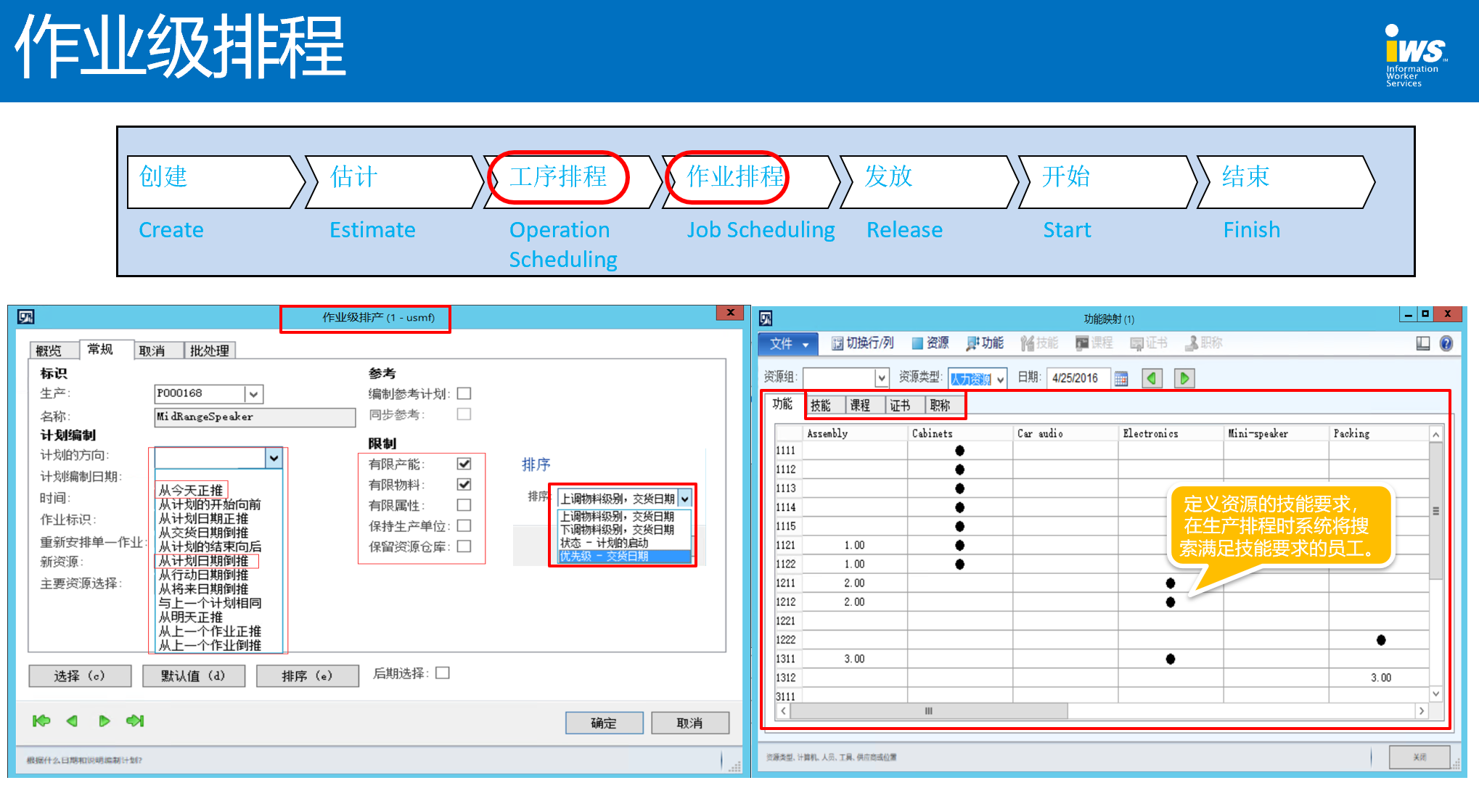Open the date calendar picker icon
The height and width of the screenshot is (812, 1479).
1121,378
